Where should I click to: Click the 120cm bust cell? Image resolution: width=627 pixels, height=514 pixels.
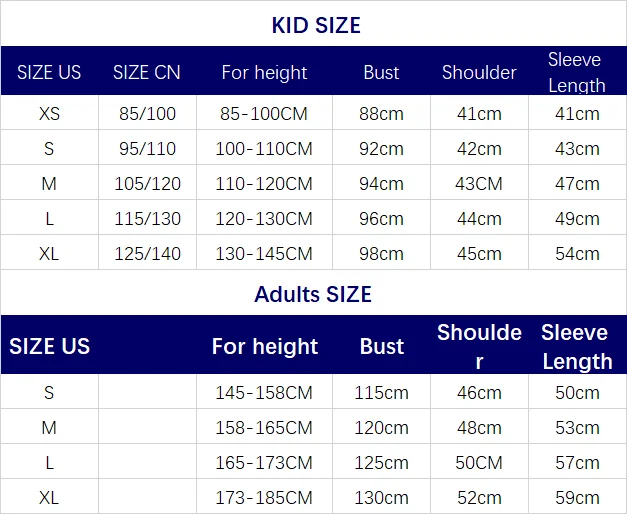click(x=381, y=428)
